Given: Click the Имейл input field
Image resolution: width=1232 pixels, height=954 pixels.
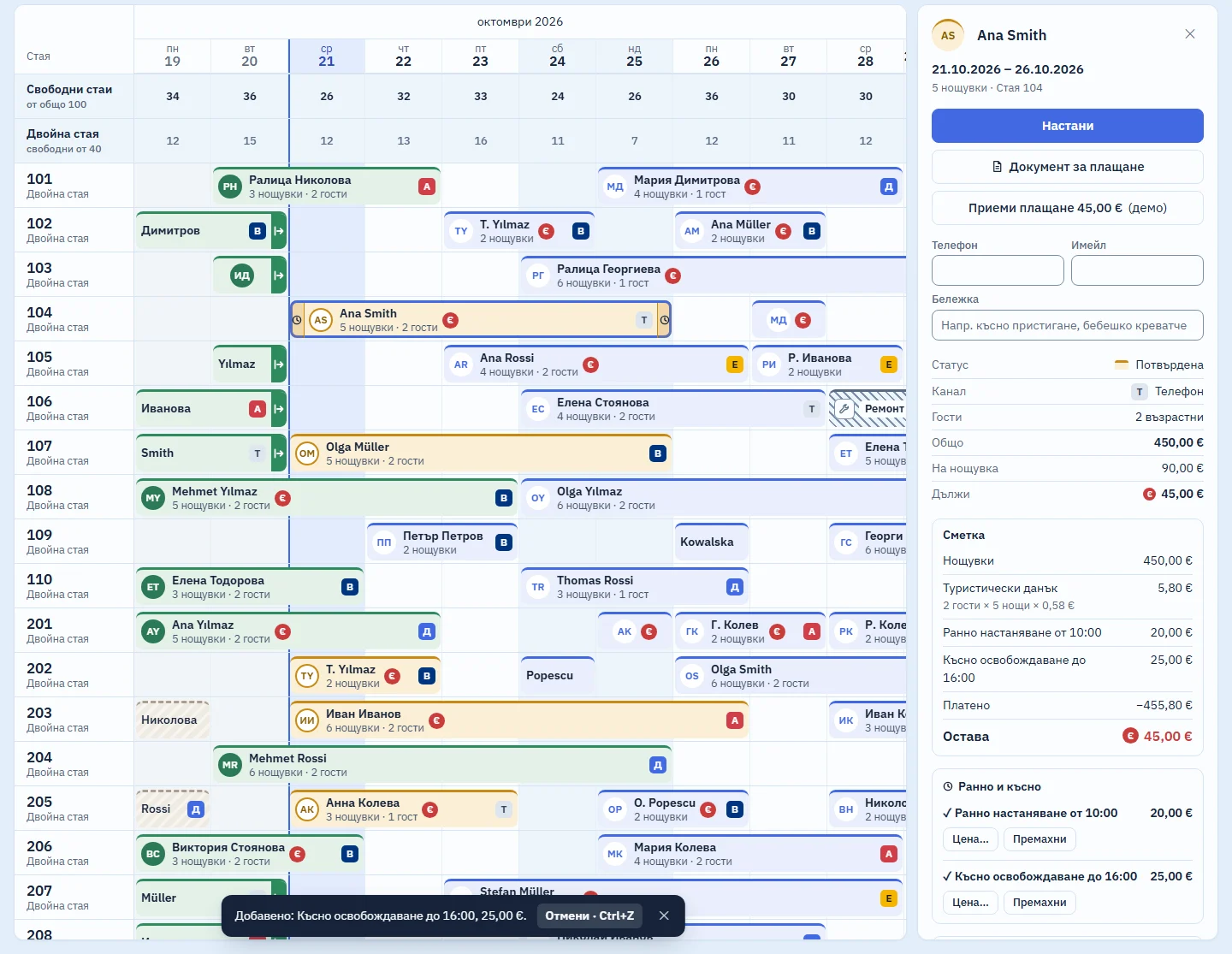Looking at the screenshot, I should 1137,270.
